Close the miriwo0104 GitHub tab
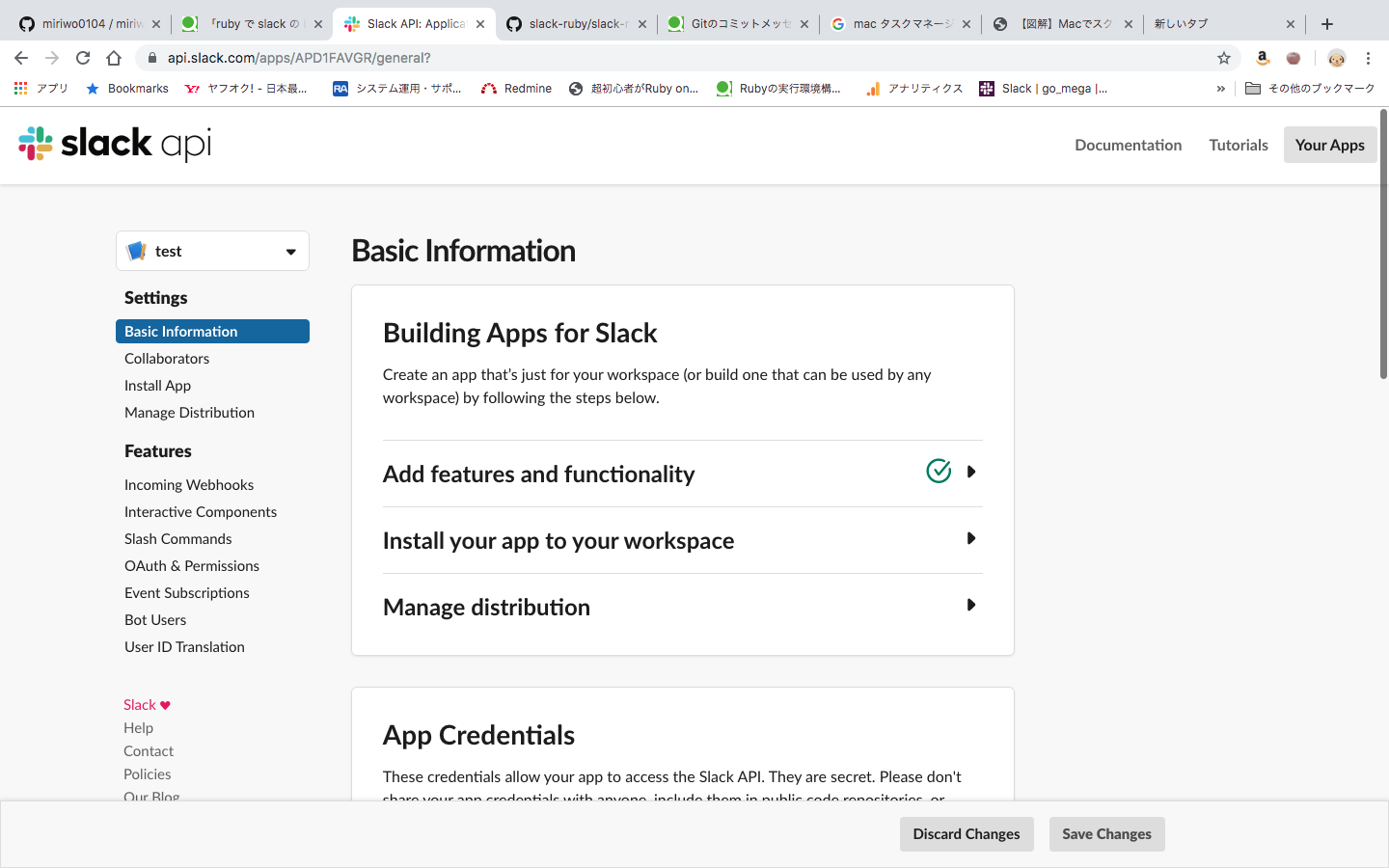The height and width of the screenshot is (868, 1389). click(156, 24)
